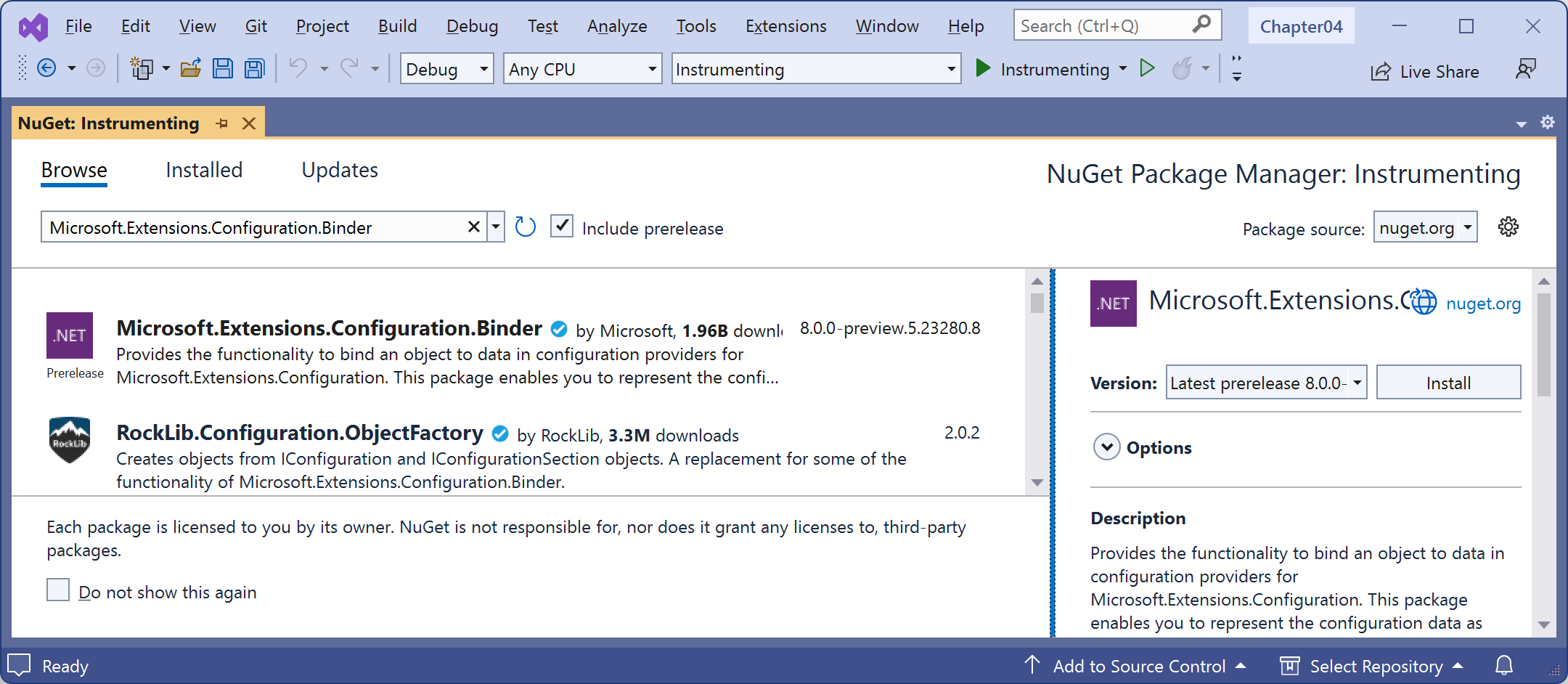Switch to the Installed tab
The width and height of the screenshot is (1568, 684).
click(204, 170)
